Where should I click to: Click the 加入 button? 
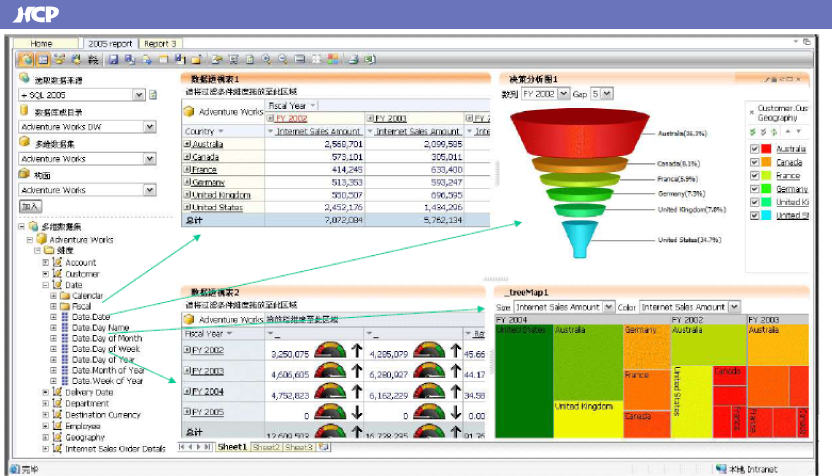[31, 206]
